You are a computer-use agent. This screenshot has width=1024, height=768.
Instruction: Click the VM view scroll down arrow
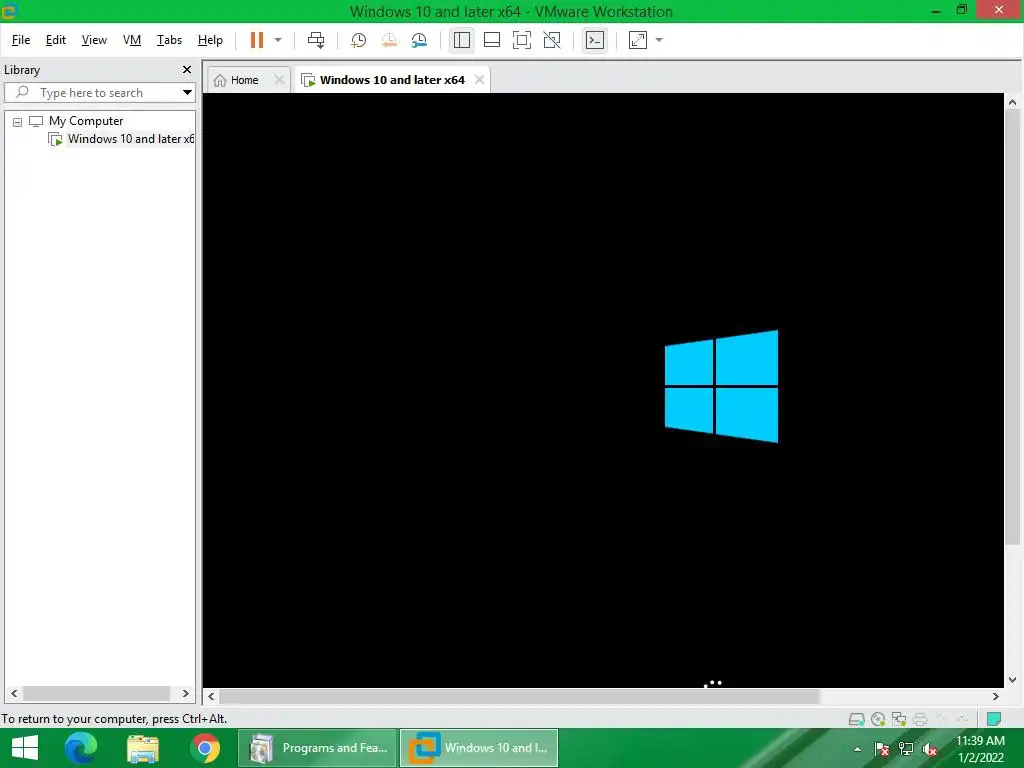pos(1012,680)
